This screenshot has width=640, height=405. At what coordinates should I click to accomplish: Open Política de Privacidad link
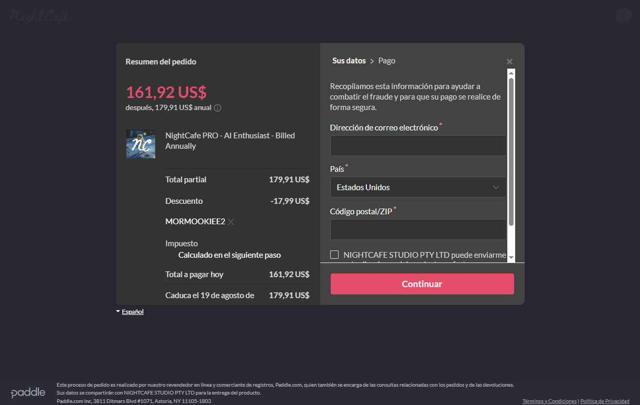coord(605,401)
